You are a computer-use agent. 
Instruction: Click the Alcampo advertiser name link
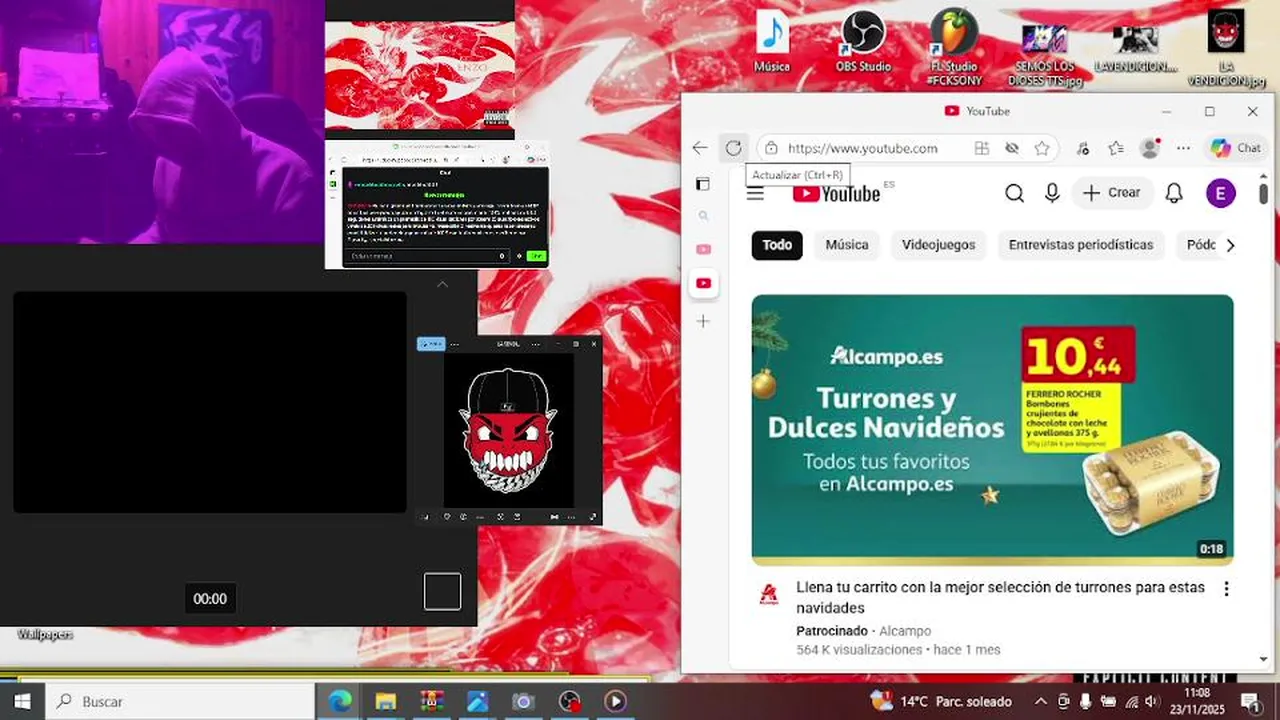tap(905, 631)
